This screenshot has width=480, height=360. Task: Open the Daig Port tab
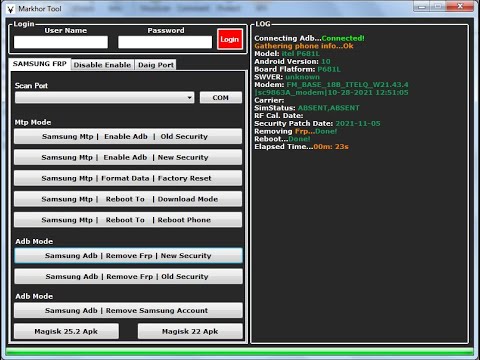click(x=156, y=65)
